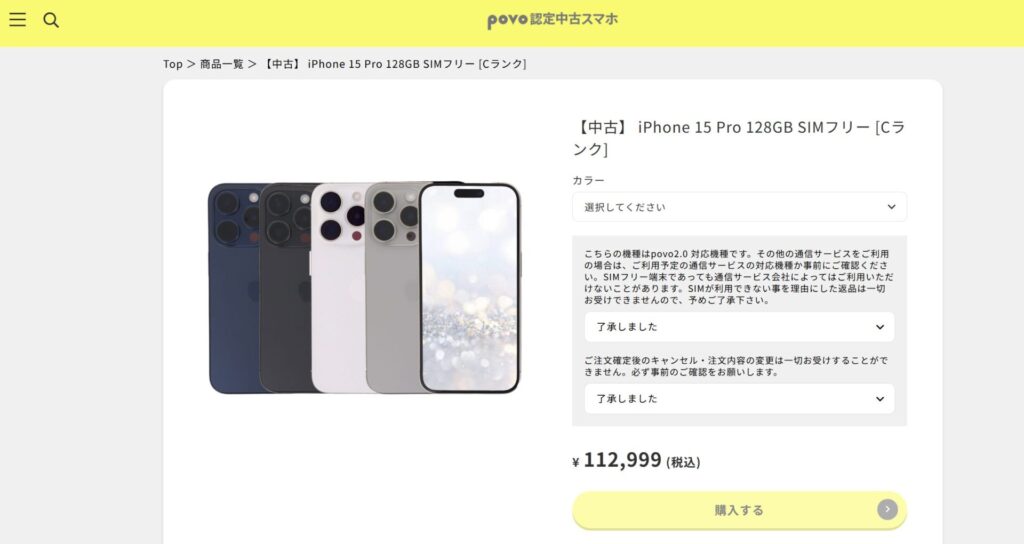Open the povo2.0 compatibility 了承しました dropdown

point(739,327)
